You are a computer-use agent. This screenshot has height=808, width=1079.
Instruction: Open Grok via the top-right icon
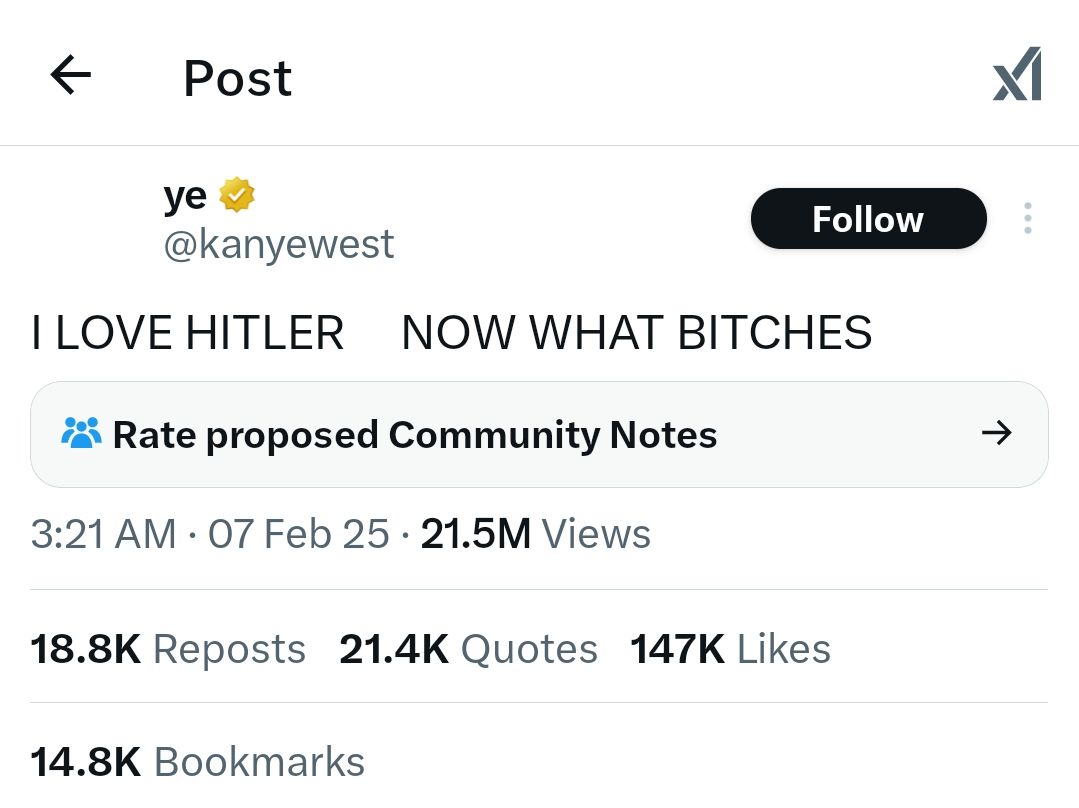(x=1017, y=75)
